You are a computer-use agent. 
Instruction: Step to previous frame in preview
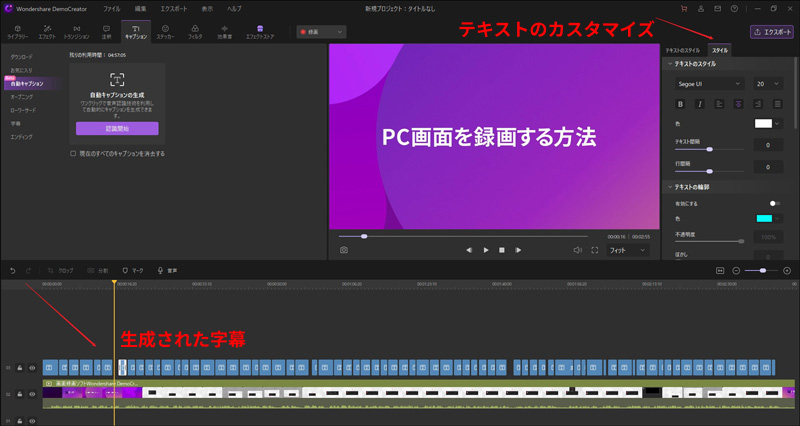(x=469, y=250)
